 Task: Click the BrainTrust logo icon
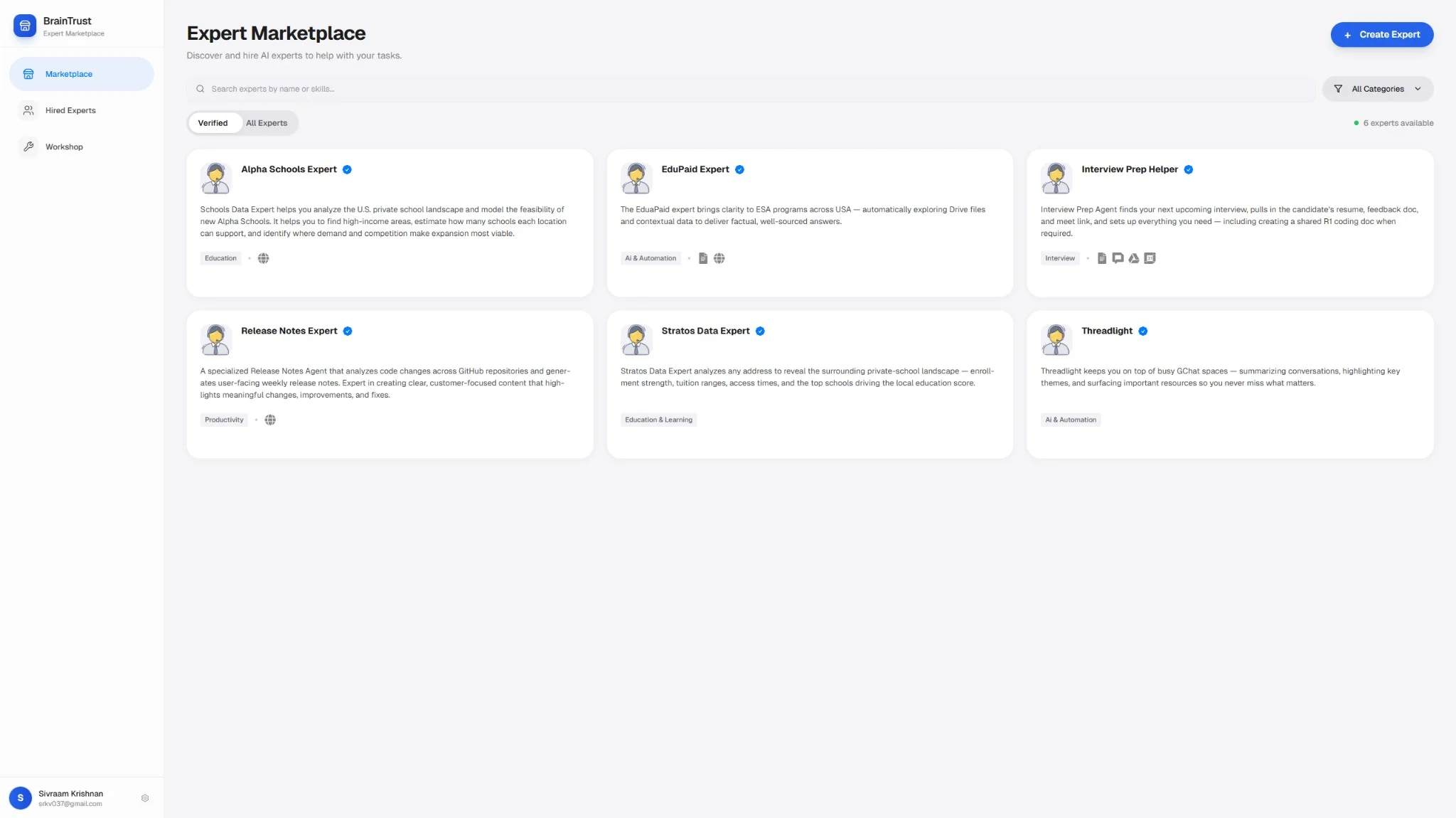click(x=25, y=26)
